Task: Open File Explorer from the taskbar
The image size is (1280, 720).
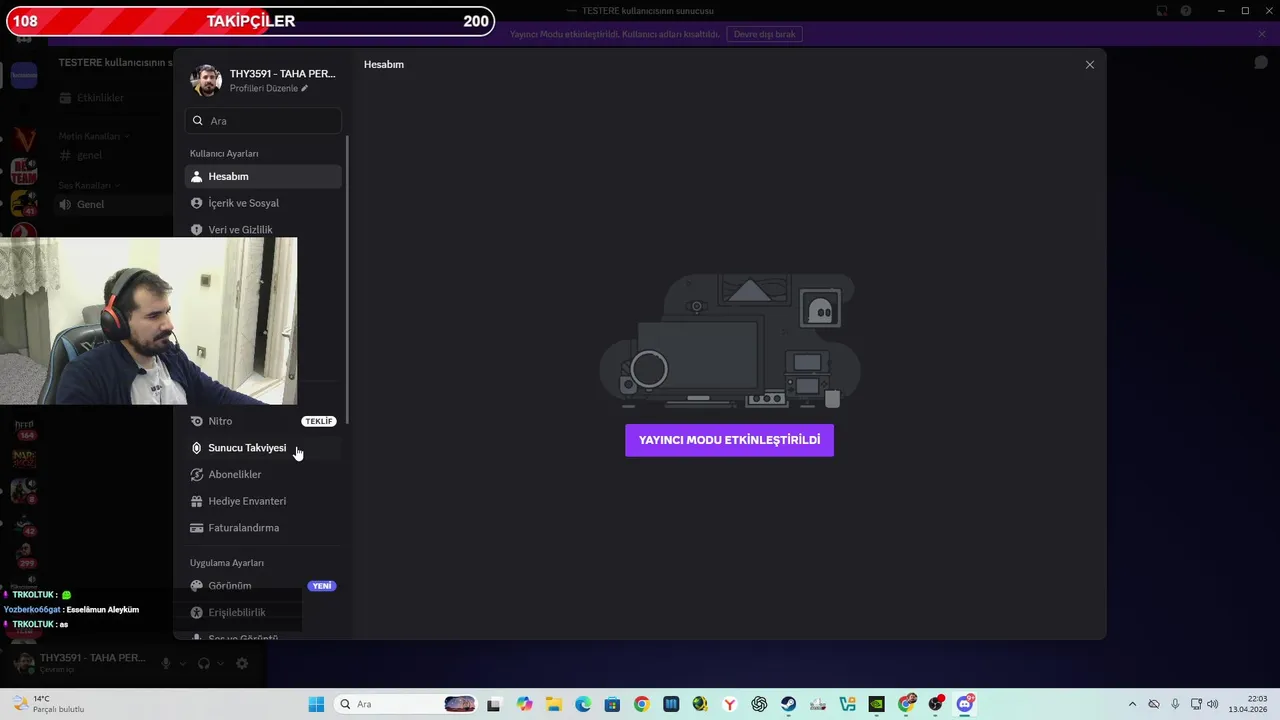Action: (x=554, y=704)
